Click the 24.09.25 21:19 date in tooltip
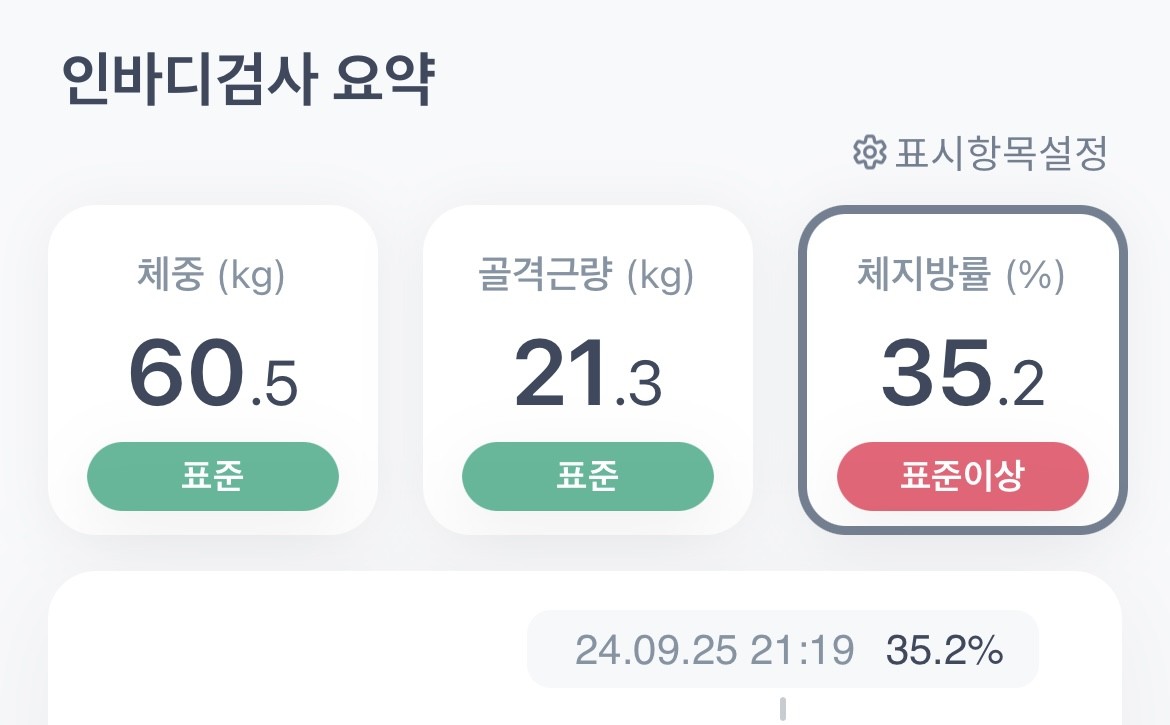This screenshot has height=725, width=1170. pyautogui.click(x=714, y=650)
